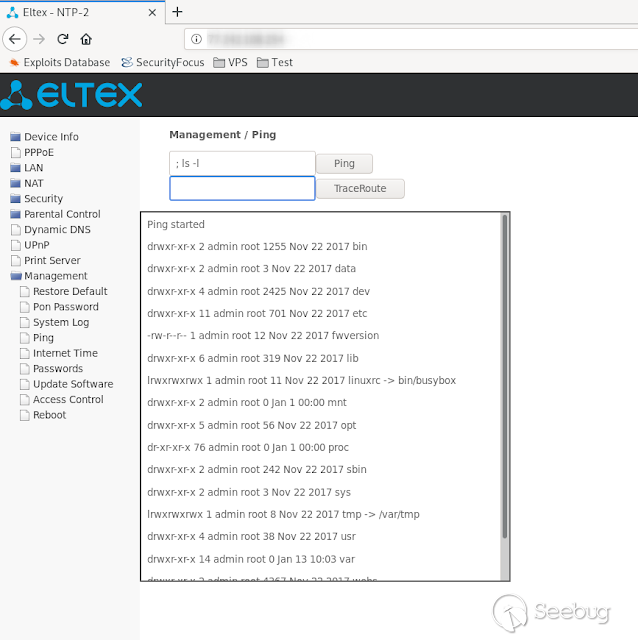Open the Dynamic DNS page

[51, 230]
